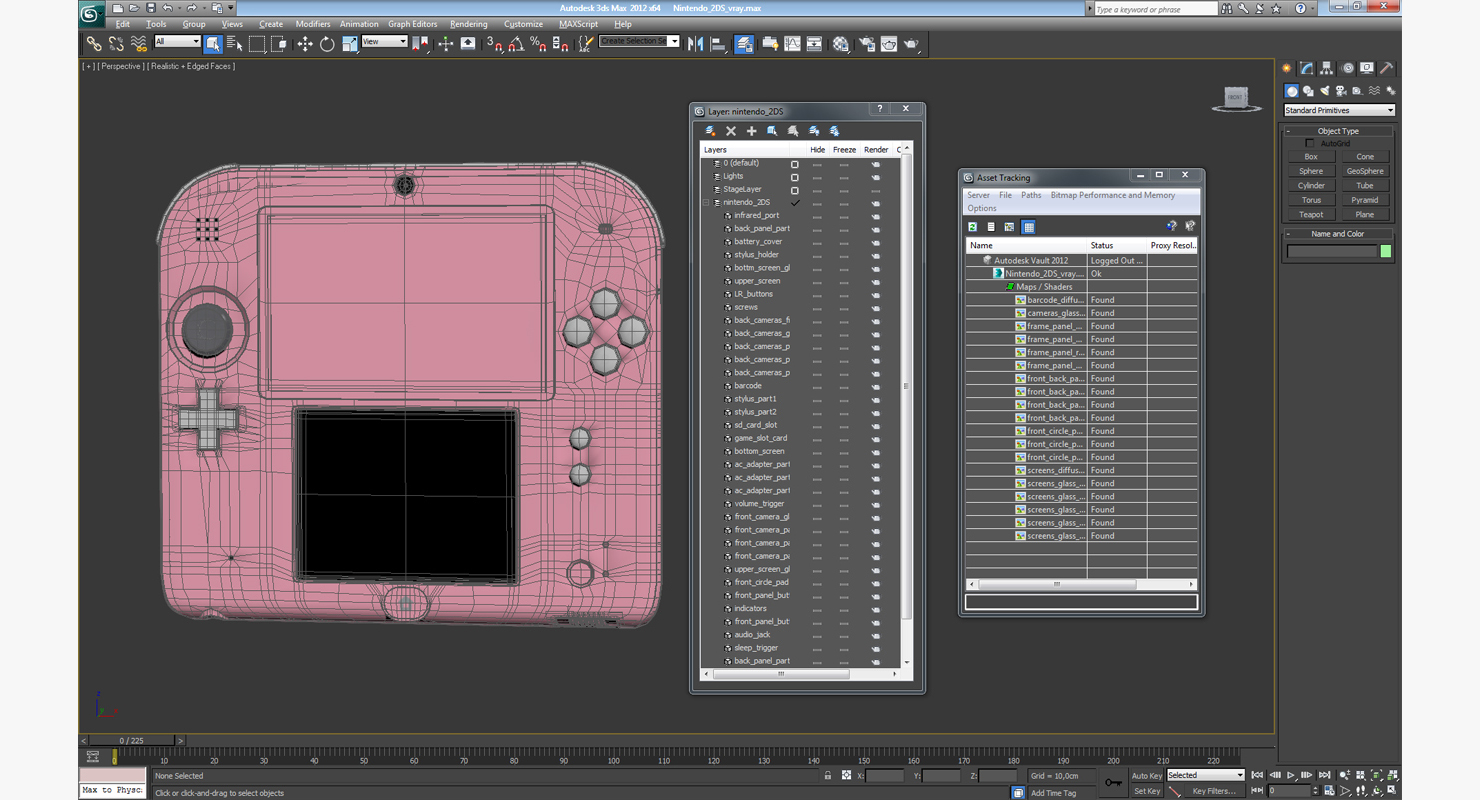Toggle Hide for barcode object row
The height and width of the screenshot is (800, 1480).
[817, 386]
